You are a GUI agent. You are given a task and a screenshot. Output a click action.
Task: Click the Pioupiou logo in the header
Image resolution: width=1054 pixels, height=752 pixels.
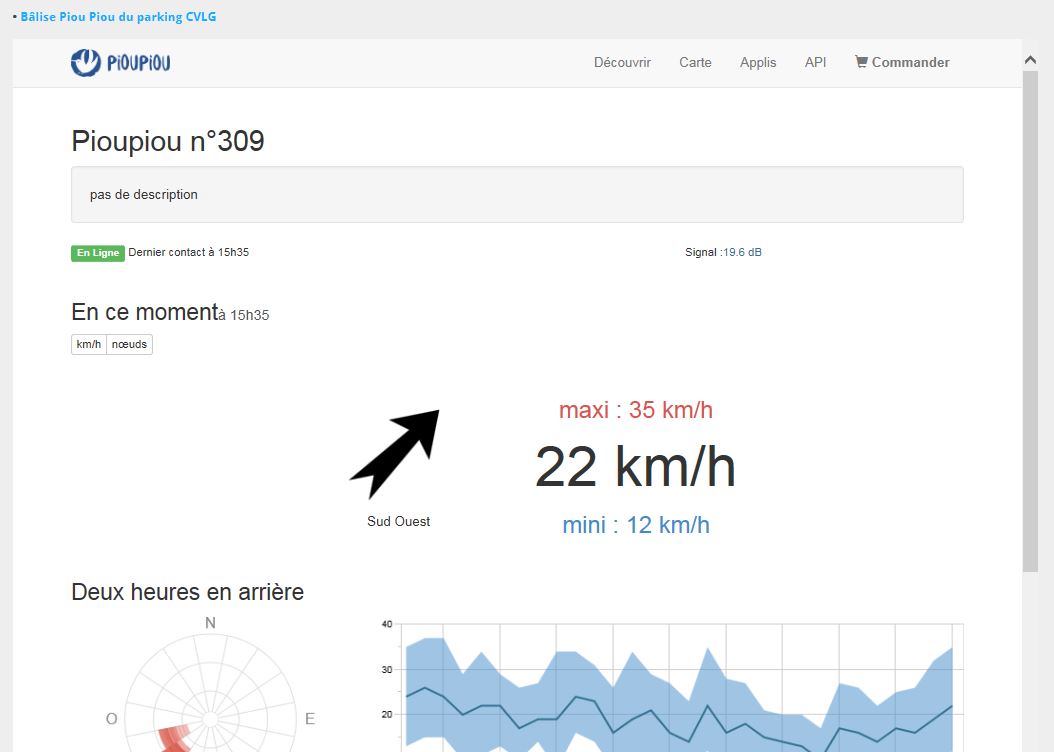pyautogui.click(x=120, y=62)
